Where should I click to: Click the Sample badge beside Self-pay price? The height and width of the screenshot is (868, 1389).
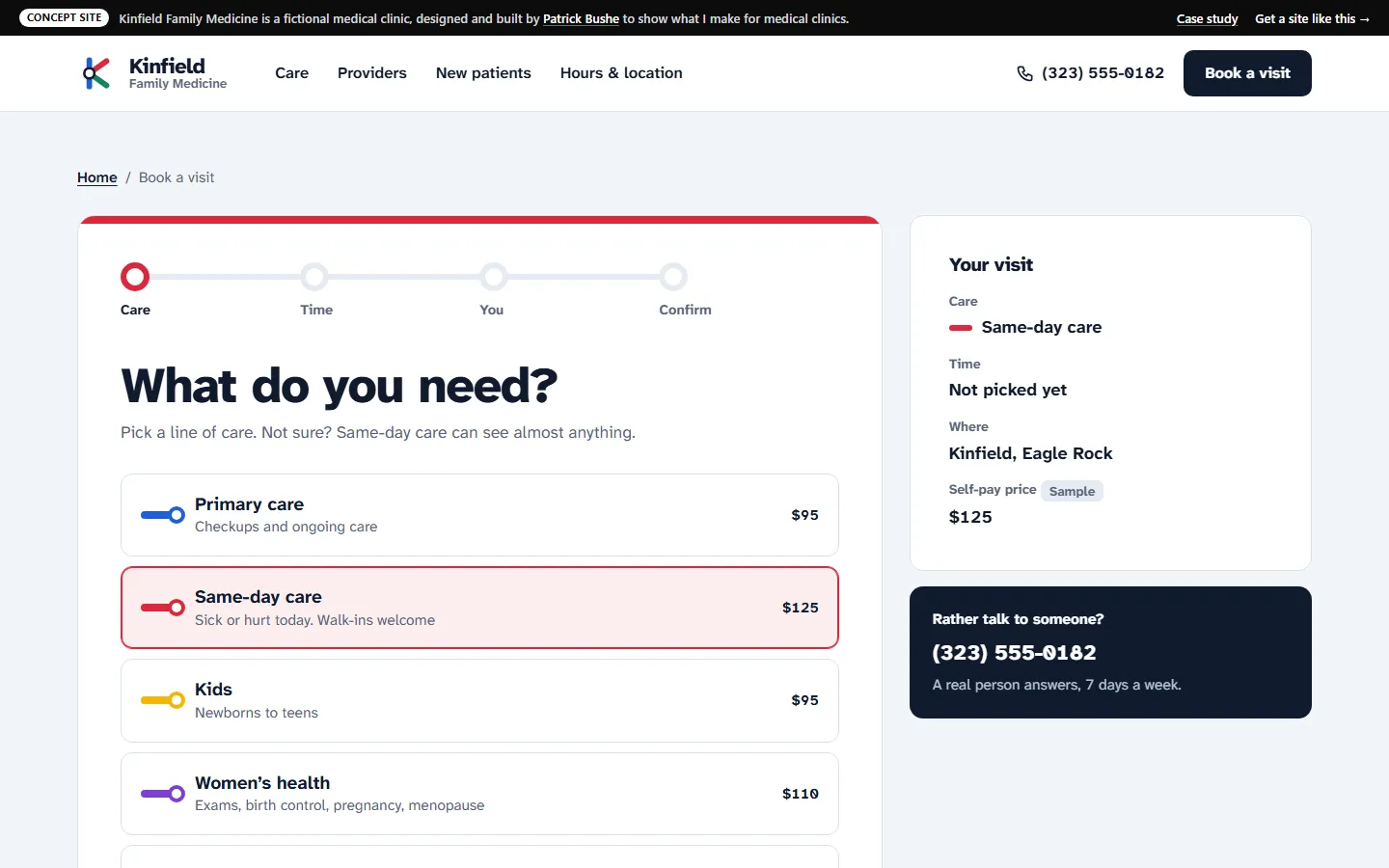(x=1072, y=491)
